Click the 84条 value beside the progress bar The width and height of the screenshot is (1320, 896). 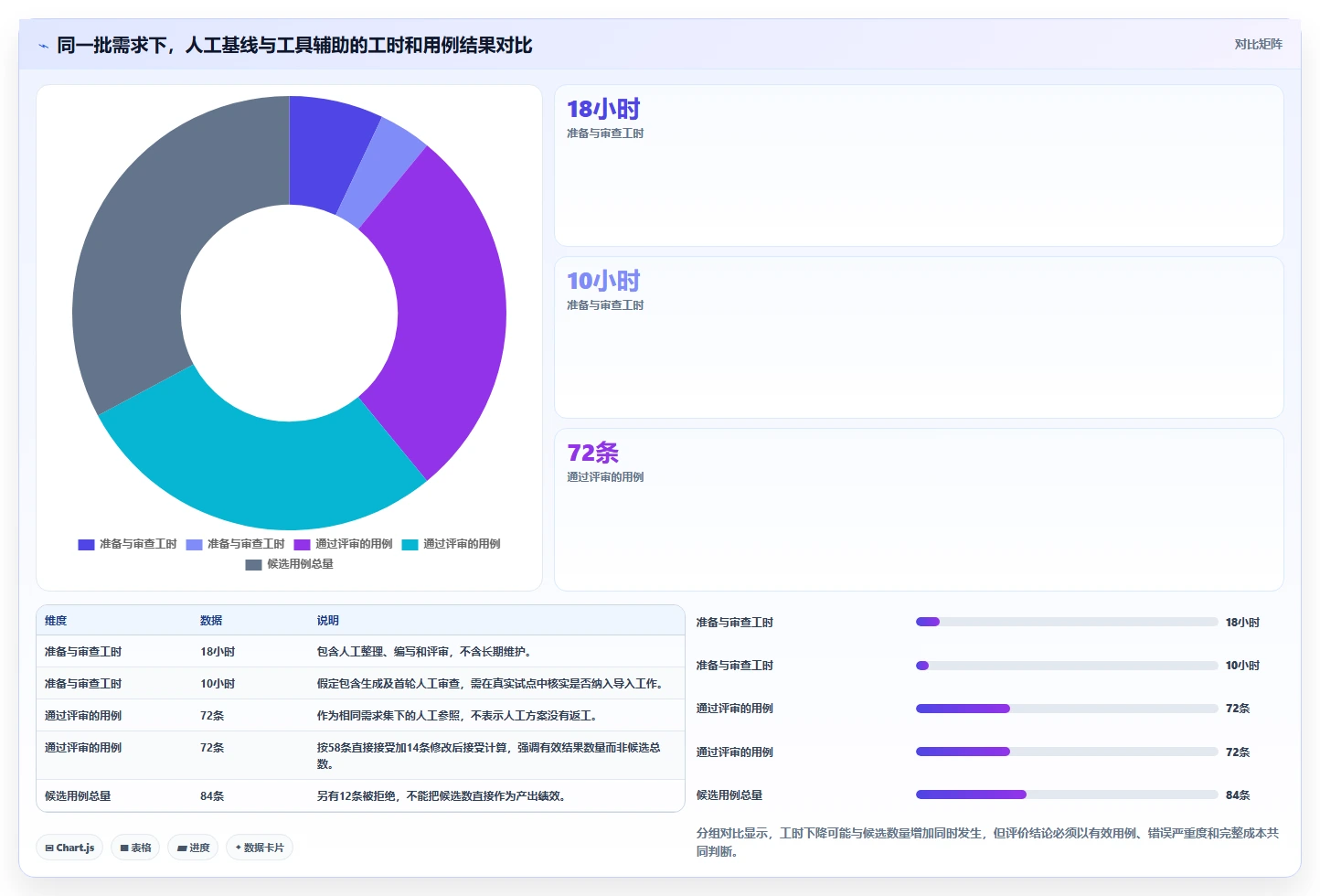pos(1238,795)
